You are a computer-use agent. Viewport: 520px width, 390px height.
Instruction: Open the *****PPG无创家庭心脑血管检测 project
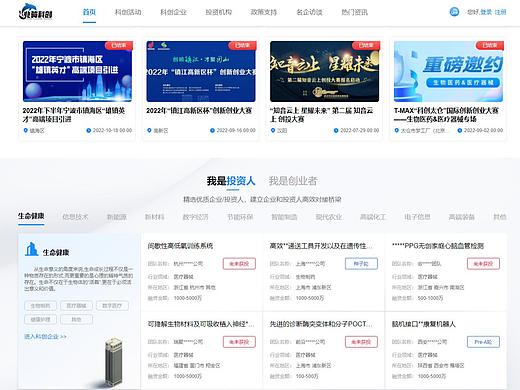pos(438,246)
